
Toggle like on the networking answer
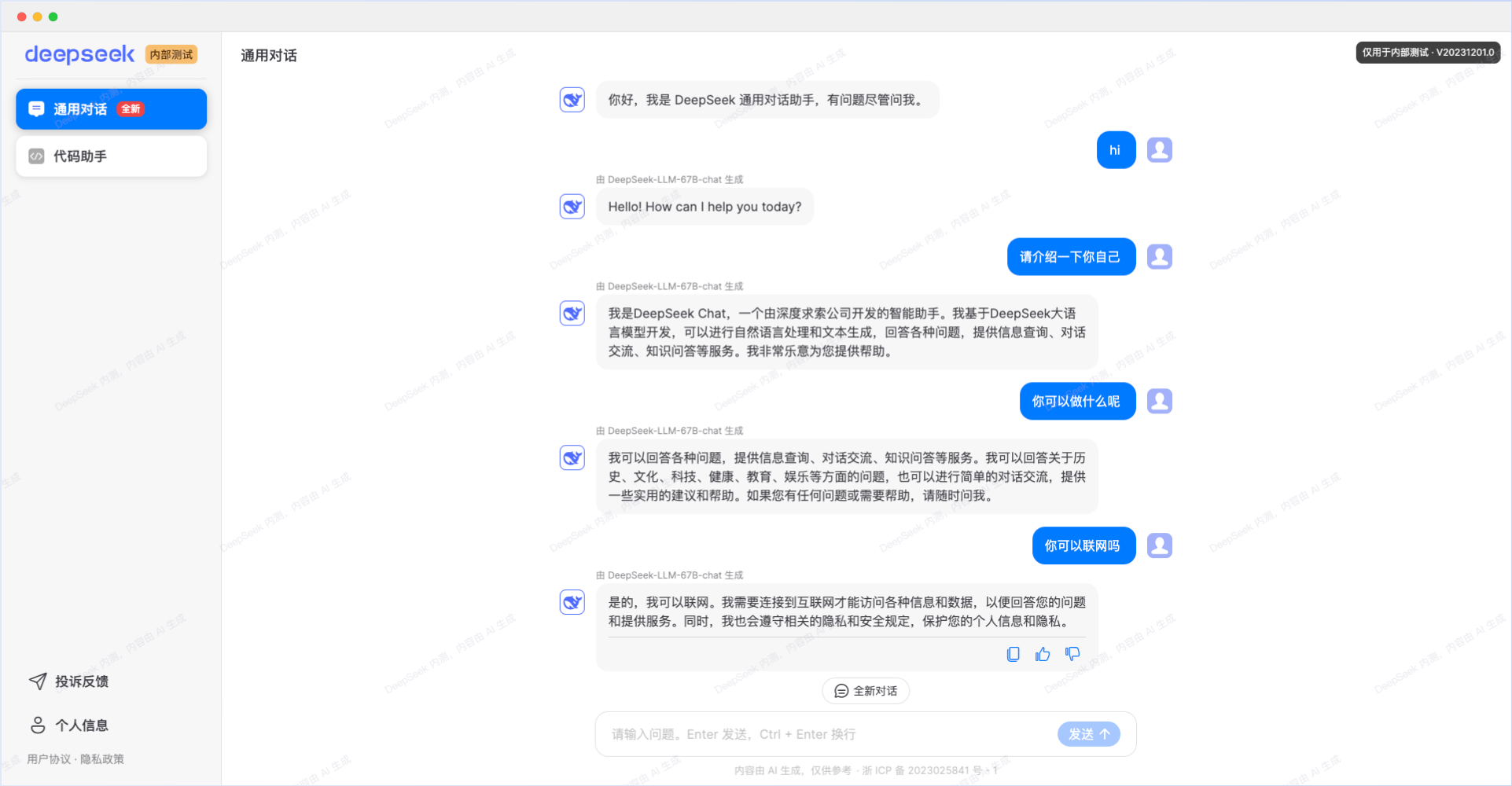coord(1042,653)
